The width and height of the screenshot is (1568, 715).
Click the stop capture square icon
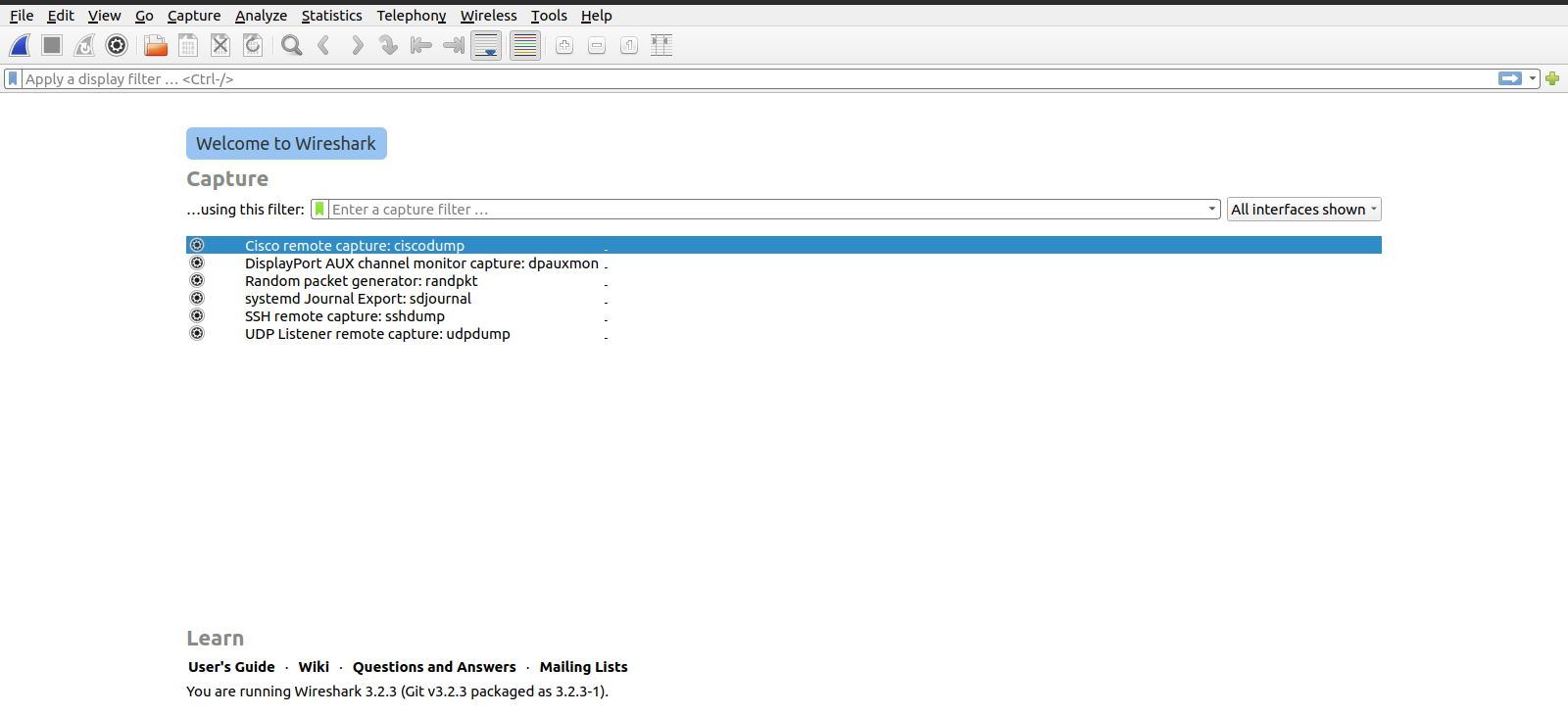click(52, 45)
